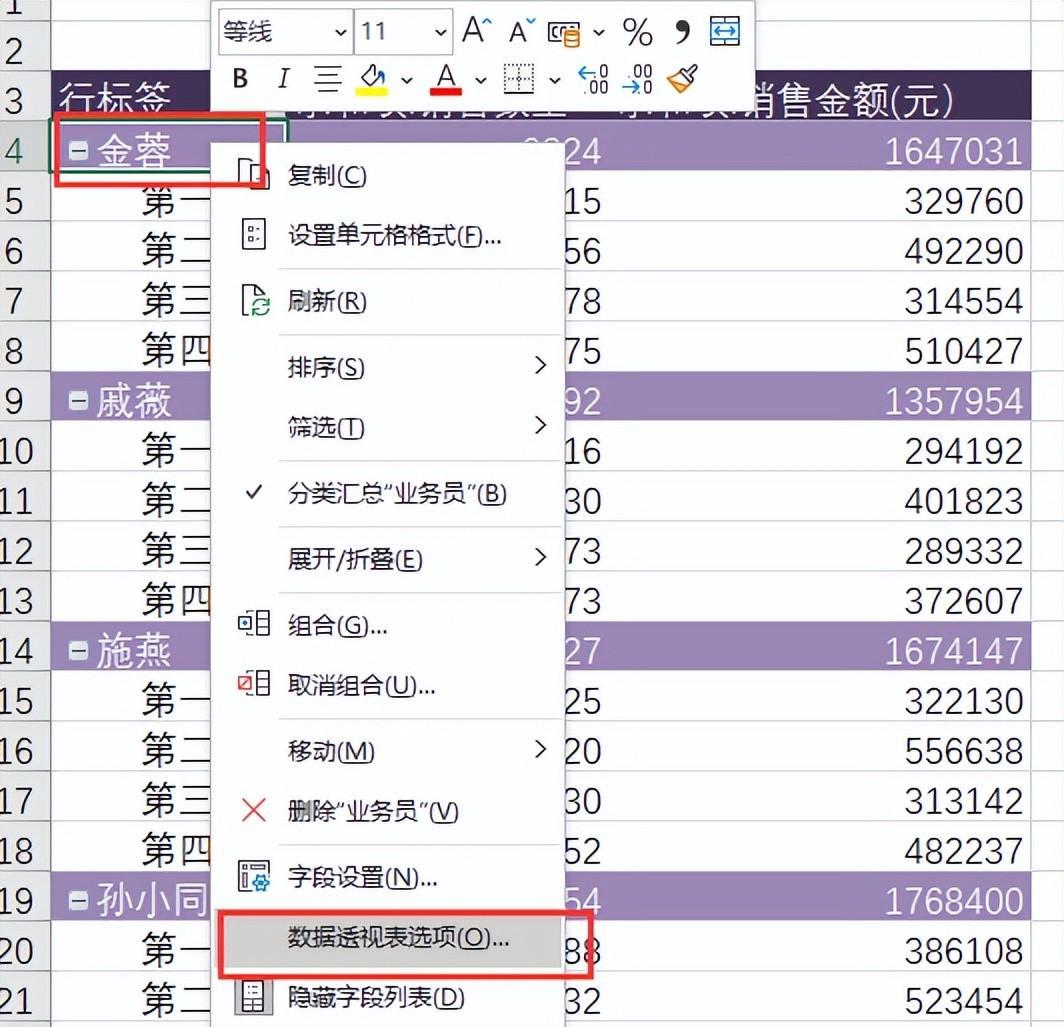This screenshot has width=1064, height=1027.
Task: Choose 隐藏字段列表(D) menu entry
Action: pos(388,997)
